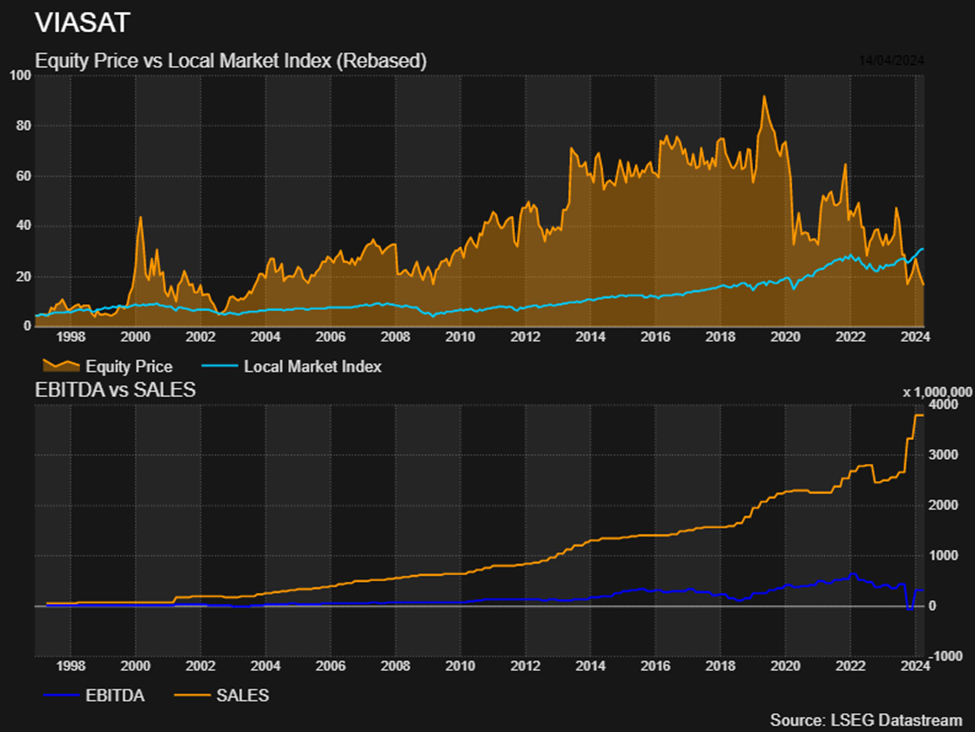Click the 'Source: LSEG Datastream' credit
Screen dimensions: 975x732
pos(866,720)
